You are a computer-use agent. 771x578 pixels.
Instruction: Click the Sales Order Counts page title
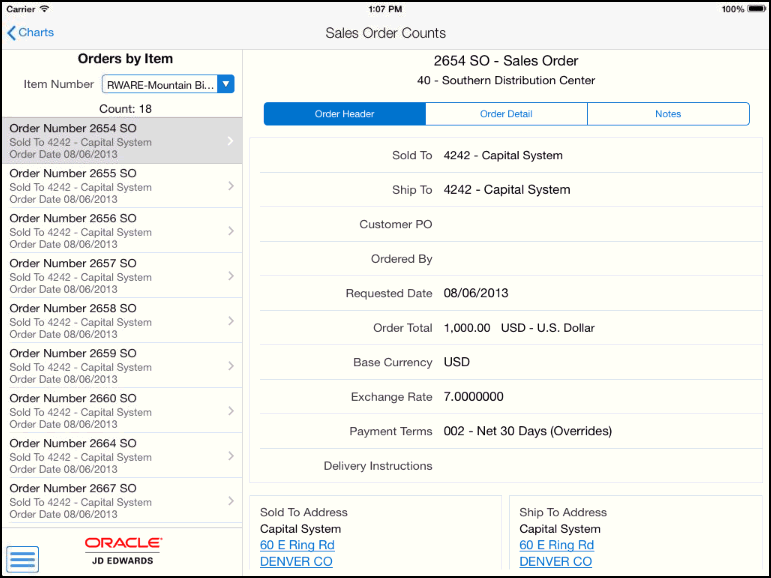(386, 33)
